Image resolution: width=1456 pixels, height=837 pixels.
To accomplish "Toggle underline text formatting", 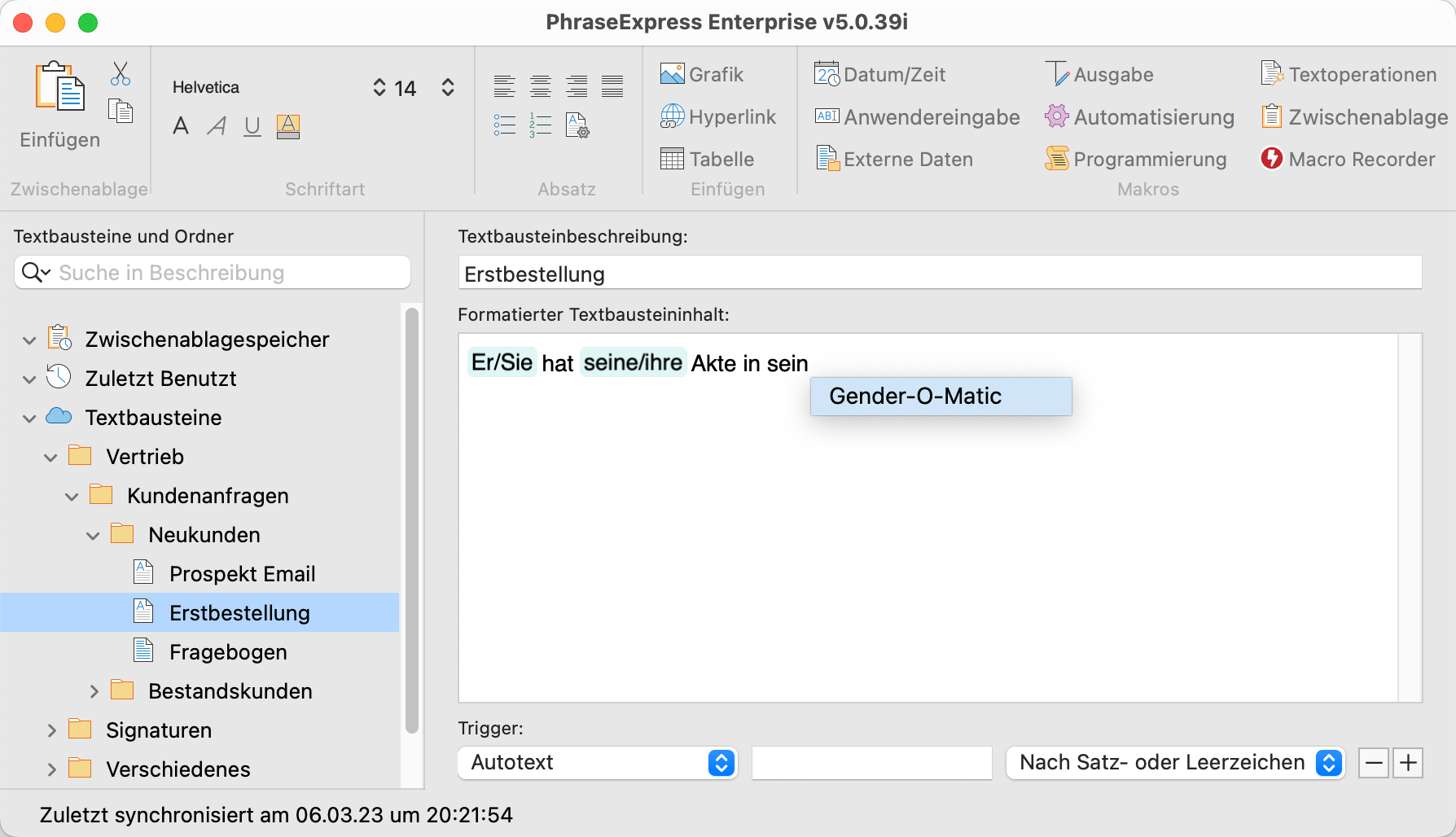I will tap(252, 126).
